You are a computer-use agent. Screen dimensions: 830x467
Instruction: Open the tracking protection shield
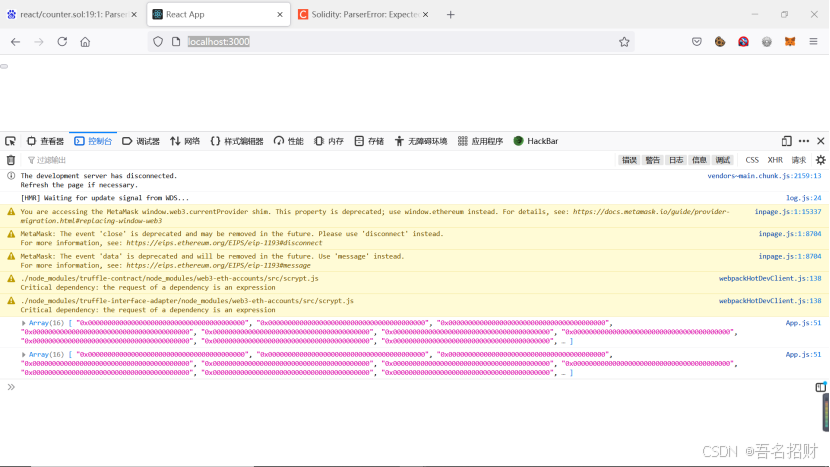158,42
